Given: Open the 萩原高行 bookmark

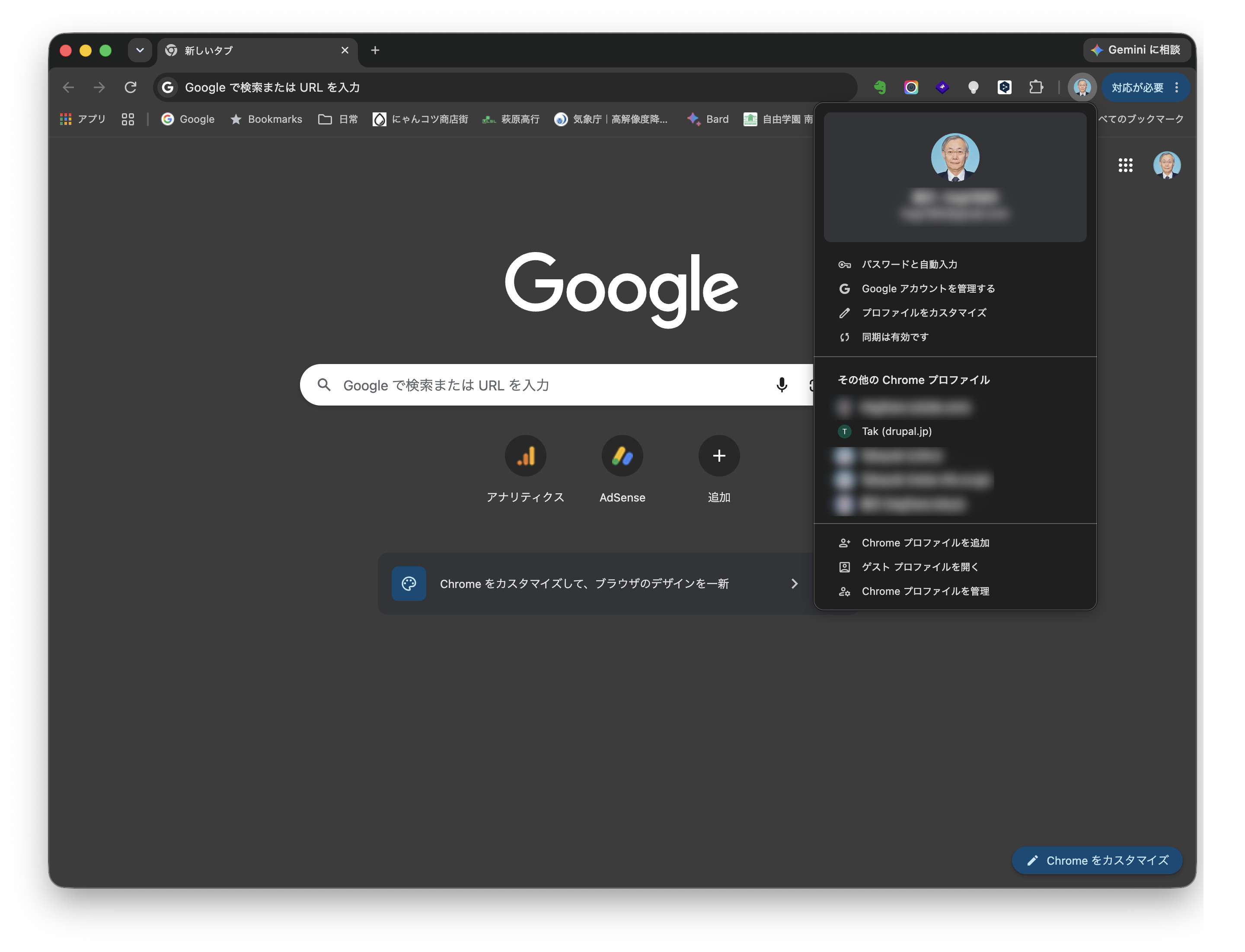Looking at the screenshot, I should 511,119.
